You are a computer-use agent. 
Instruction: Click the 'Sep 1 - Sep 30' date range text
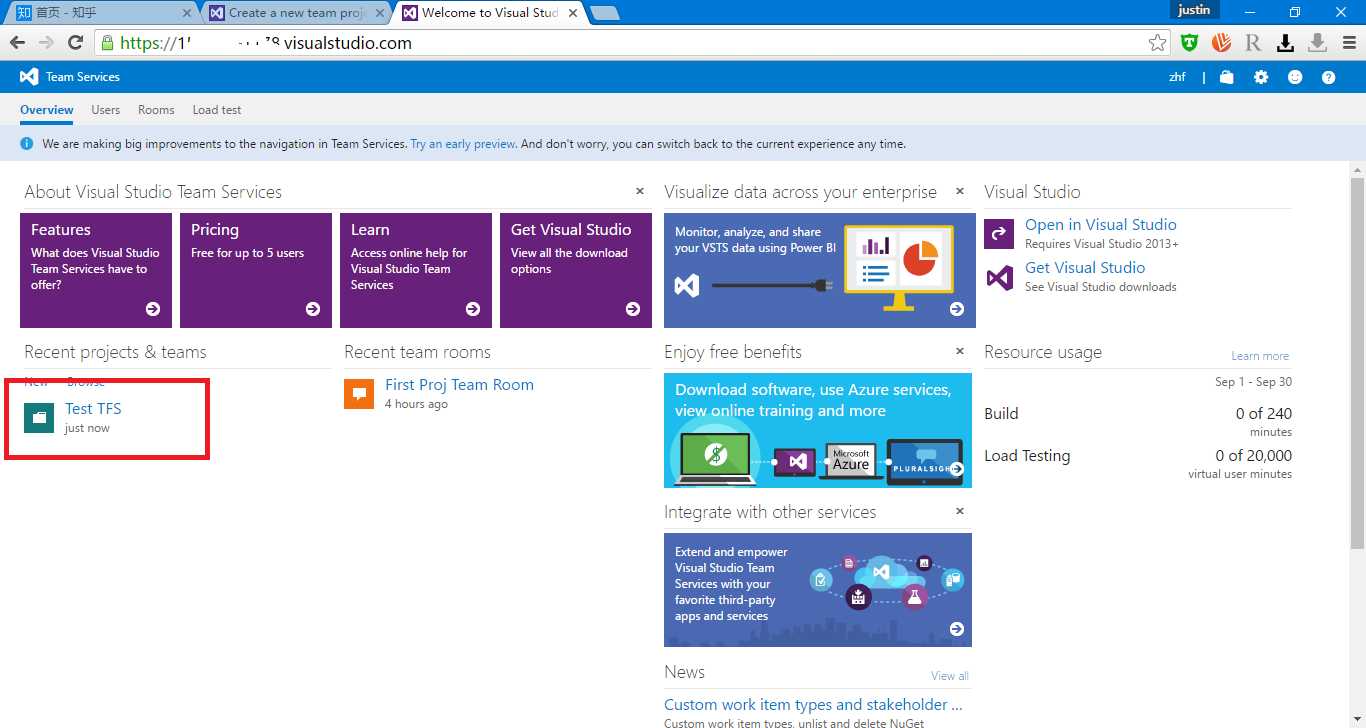(1253, 382)
